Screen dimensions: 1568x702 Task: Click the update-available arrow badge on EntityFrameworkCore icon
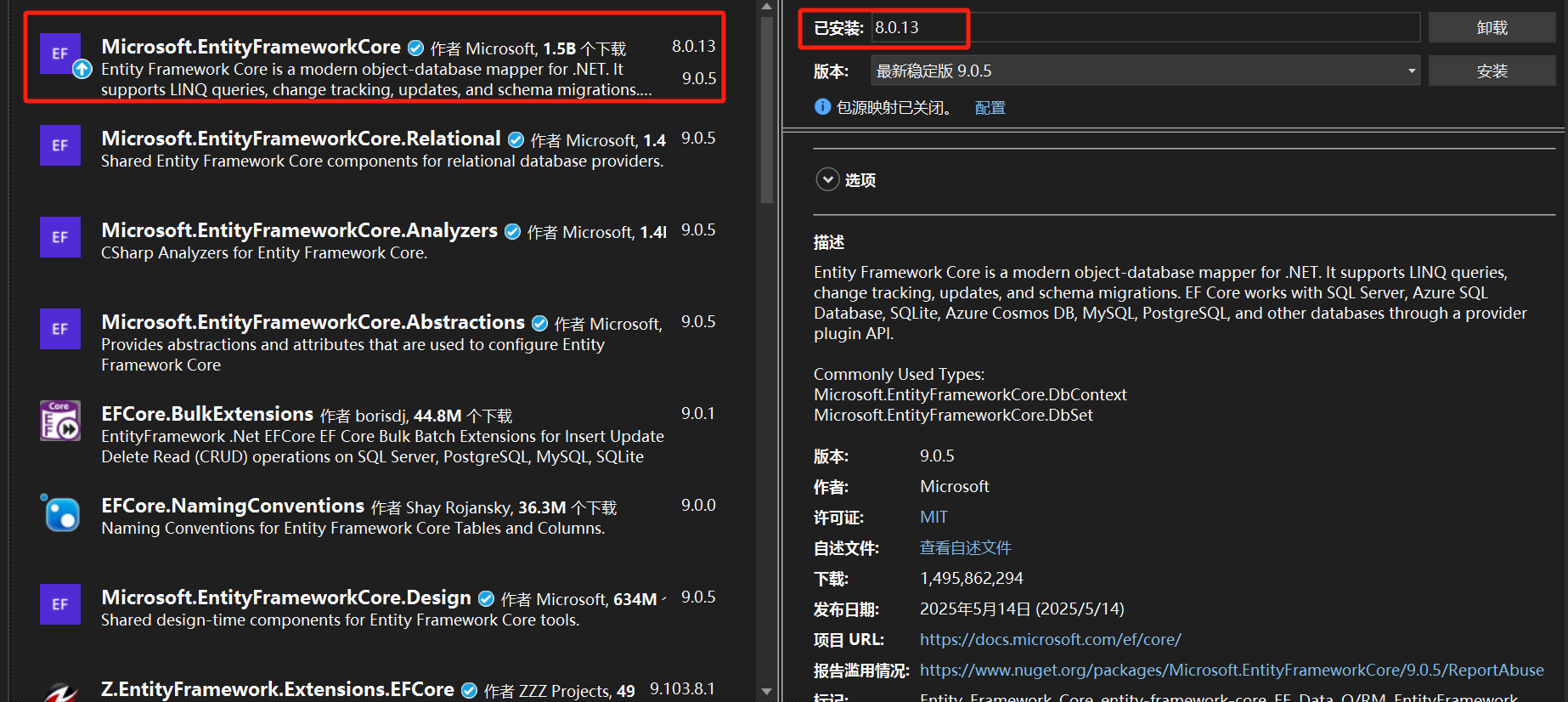tap(82, 69)
